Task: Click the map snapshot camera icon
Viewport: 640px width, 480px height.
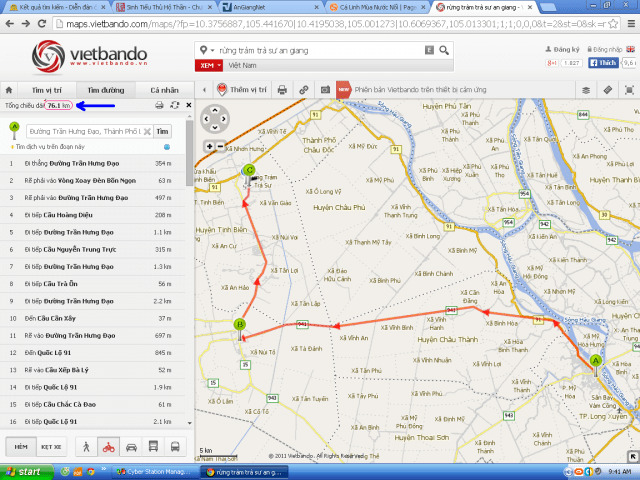Action: (x=325, y=90)
